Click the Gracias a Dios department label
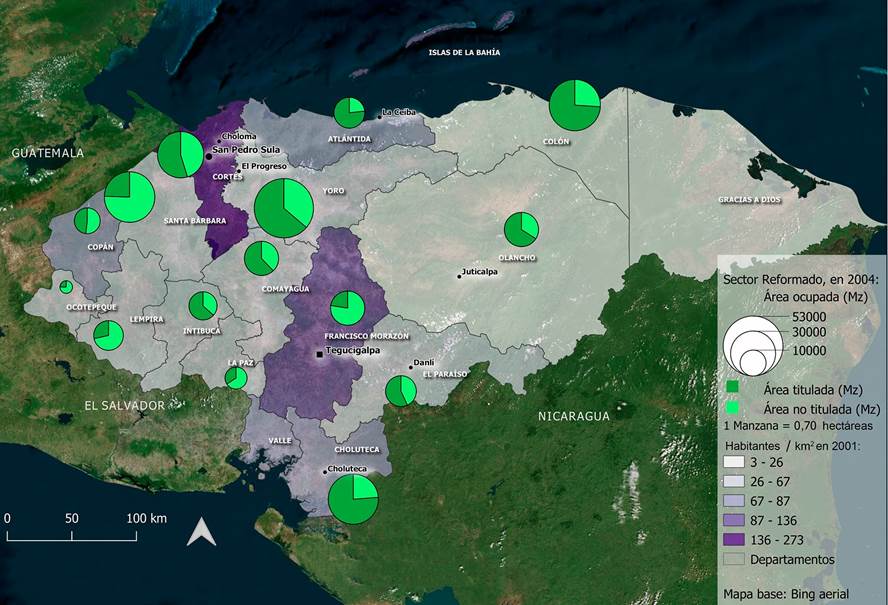 pos(748,200)
